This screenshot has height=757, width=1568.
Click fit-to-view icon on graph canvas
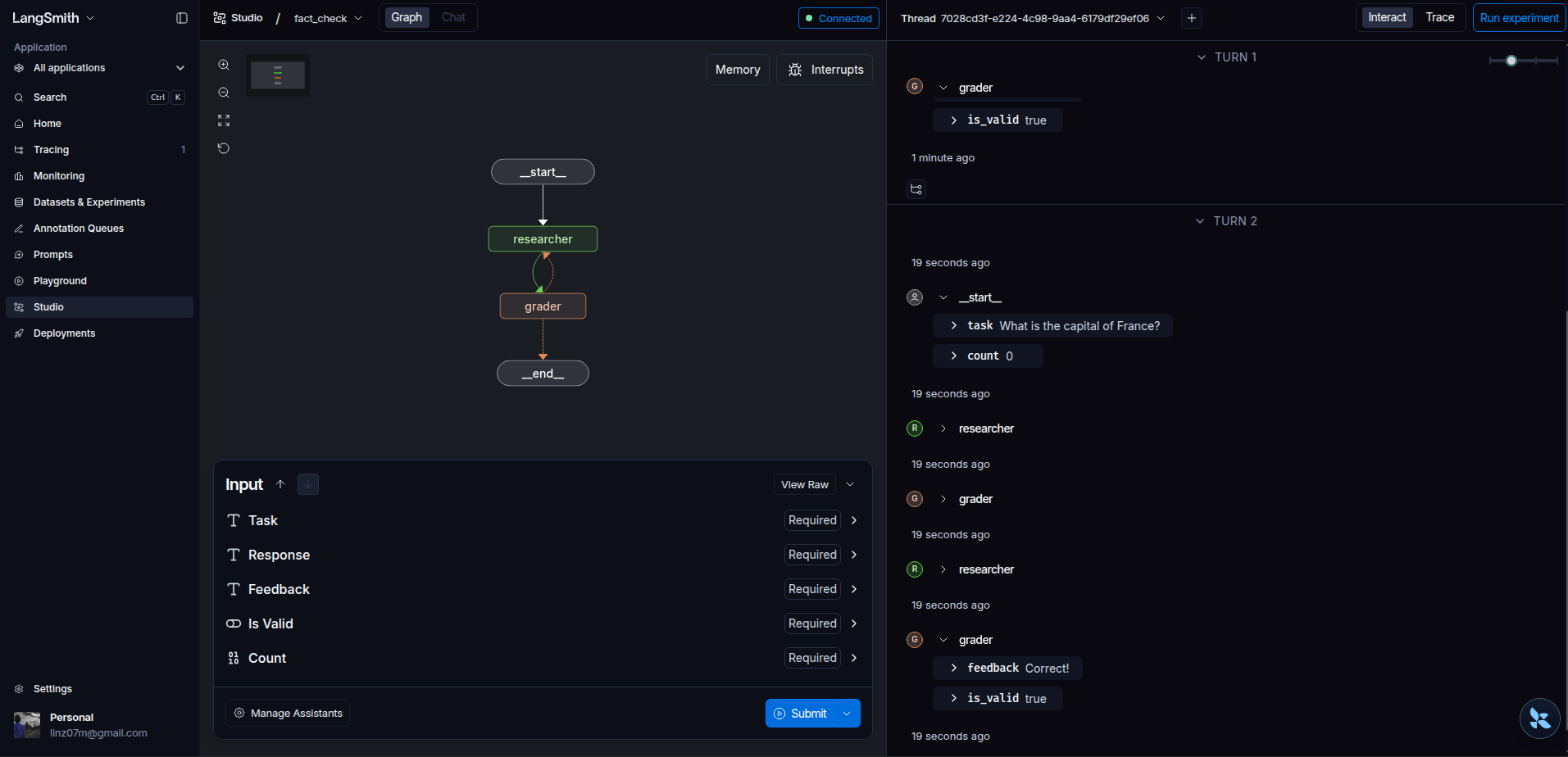[x=224, y=121]
